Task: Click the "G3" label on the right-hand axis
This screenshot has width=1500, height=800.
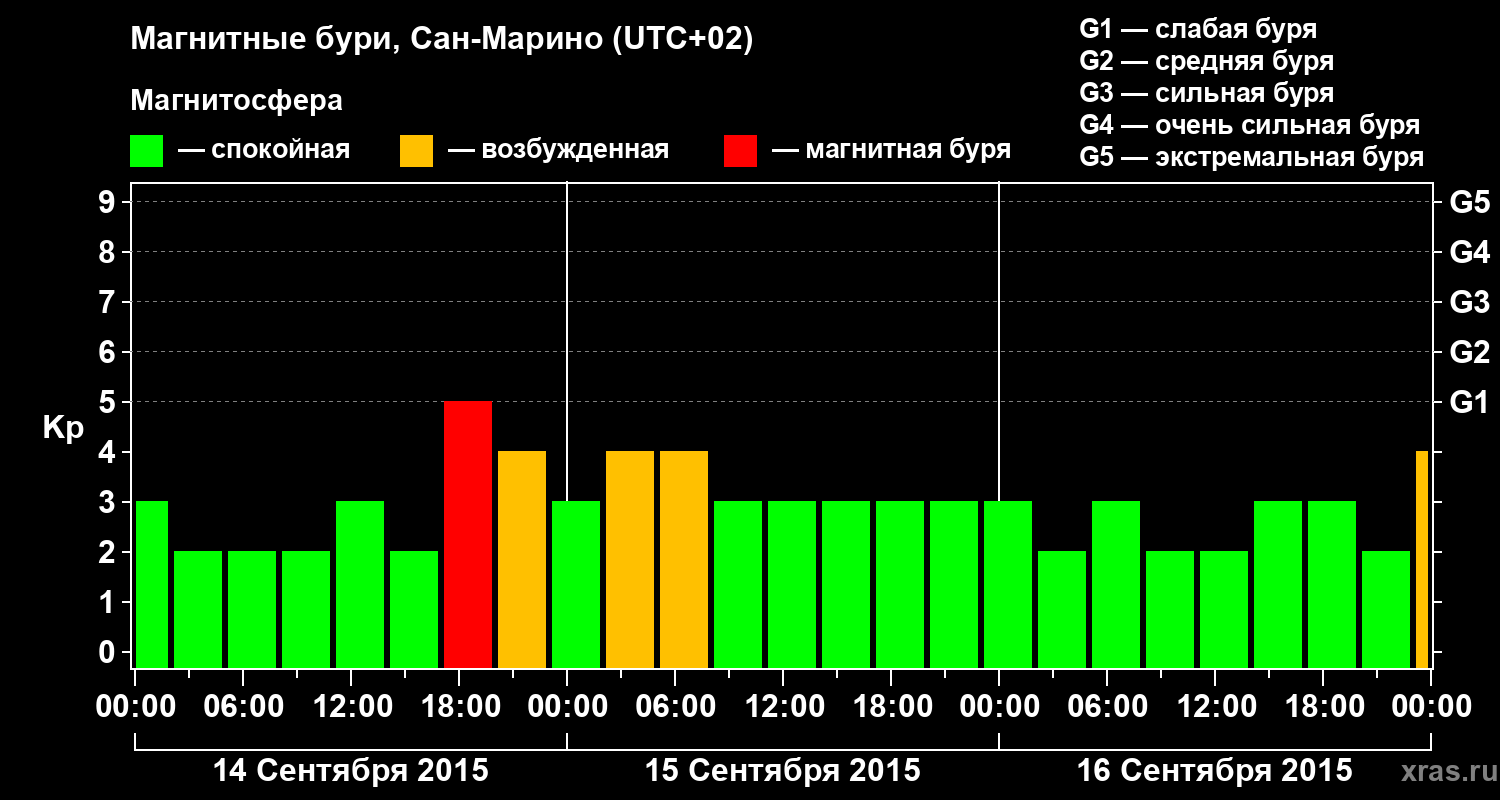Action: (x=1470, y=302)
